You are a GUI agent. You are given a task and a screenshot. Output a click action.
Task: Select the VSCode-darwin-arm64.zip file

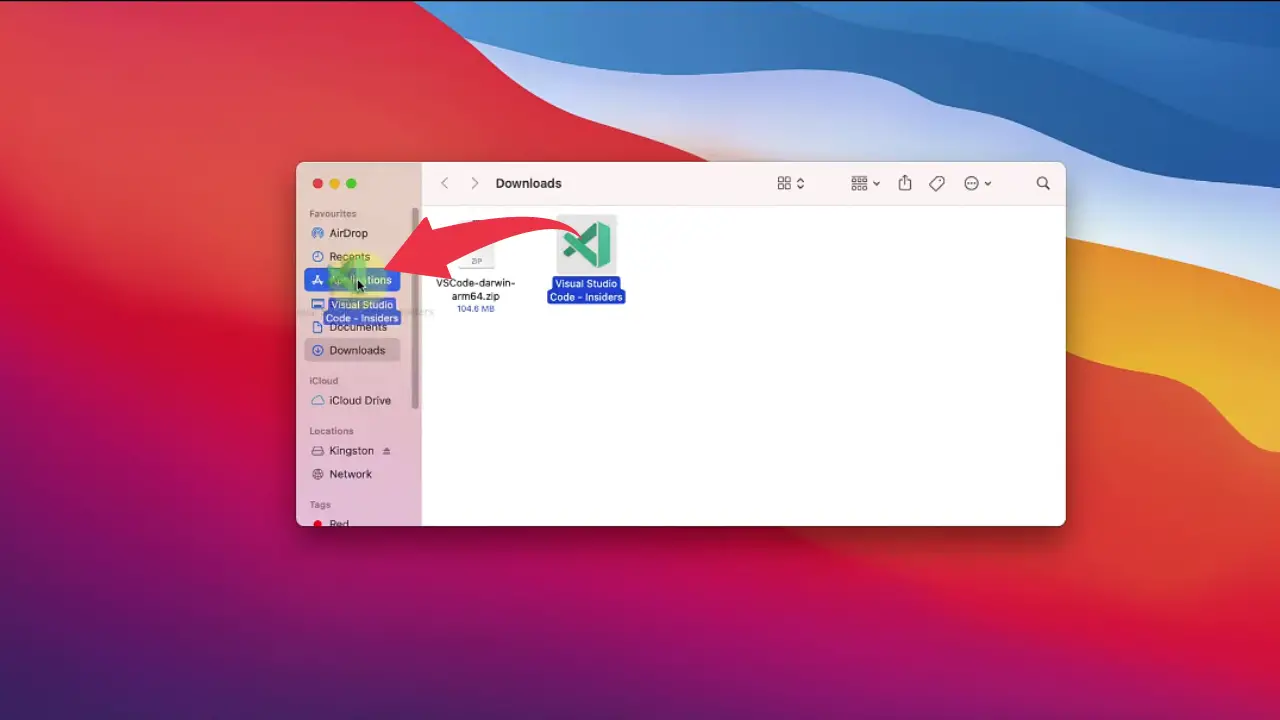[x=476, y=267]
